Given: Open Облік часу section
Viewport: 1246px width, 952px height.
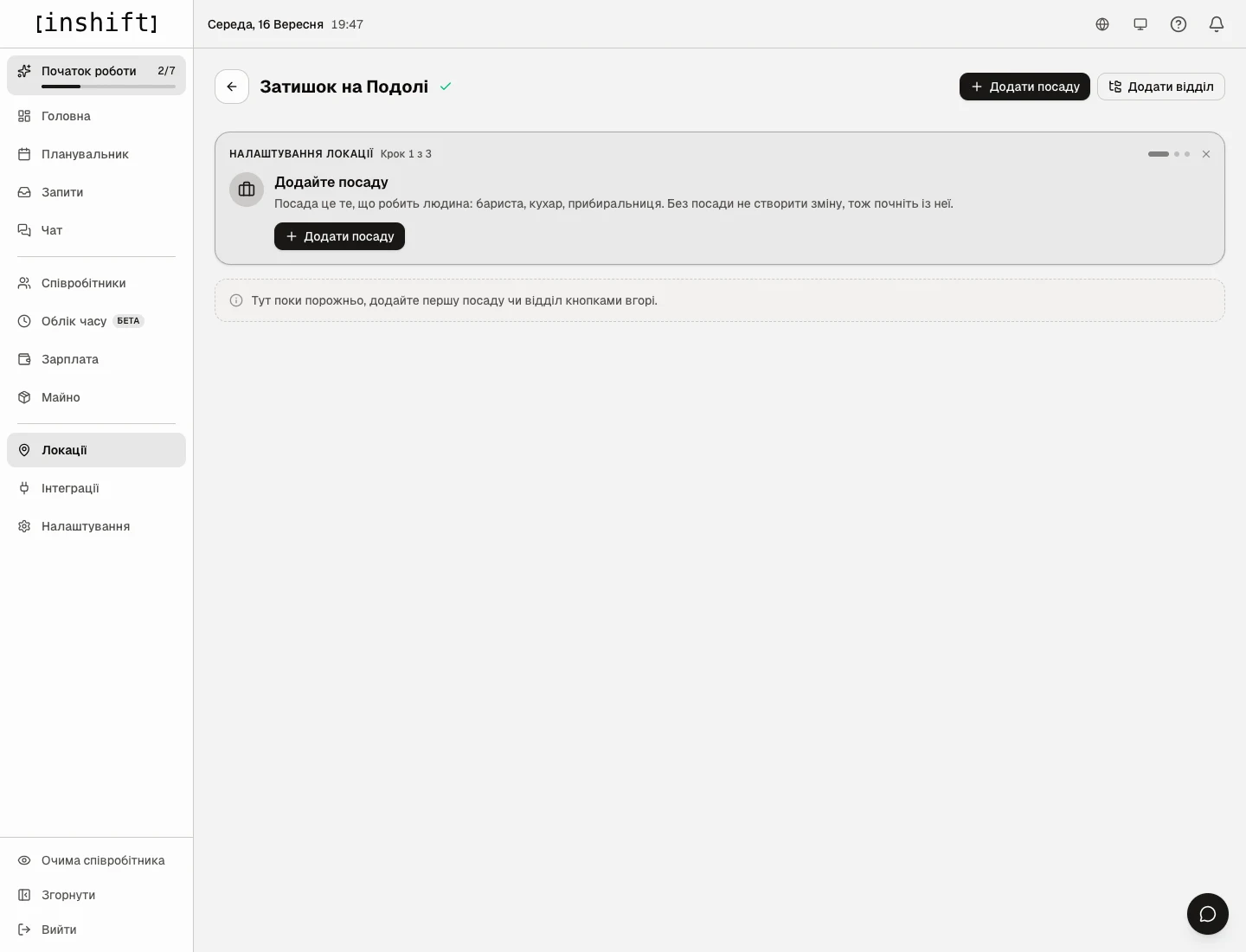Looking at the screenshot, I should click(96, 321).
